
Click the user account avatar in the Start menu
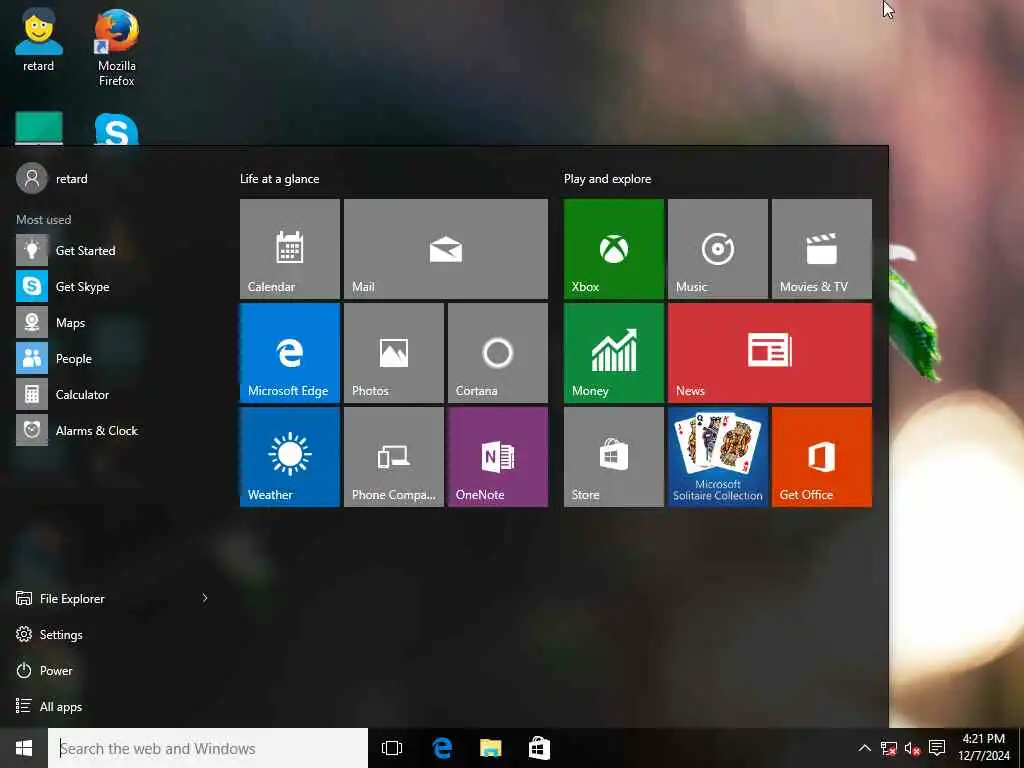tap(32, 178)
